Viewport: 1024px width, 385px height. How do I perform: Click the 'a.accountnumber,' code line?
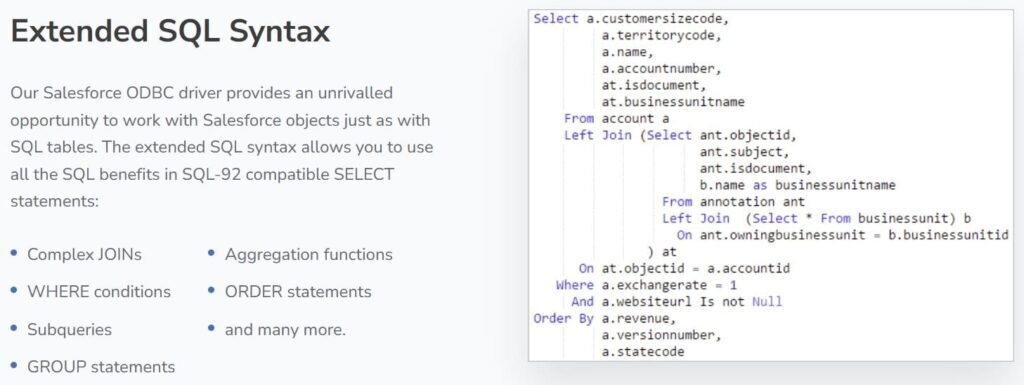pyautogui.click(x=662, y=69)
